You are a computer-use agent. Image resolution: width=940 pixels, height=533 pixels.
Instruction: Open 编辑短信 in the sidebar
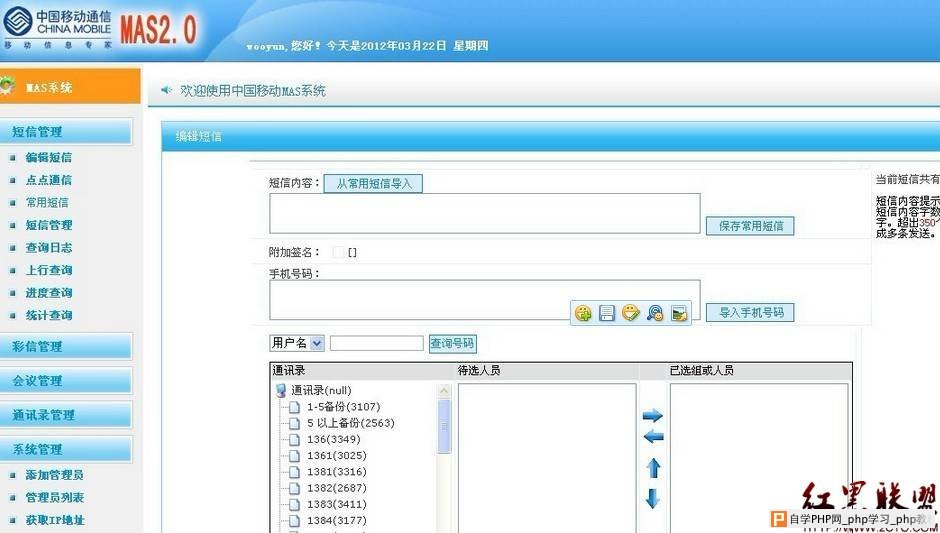coord(49,158)
